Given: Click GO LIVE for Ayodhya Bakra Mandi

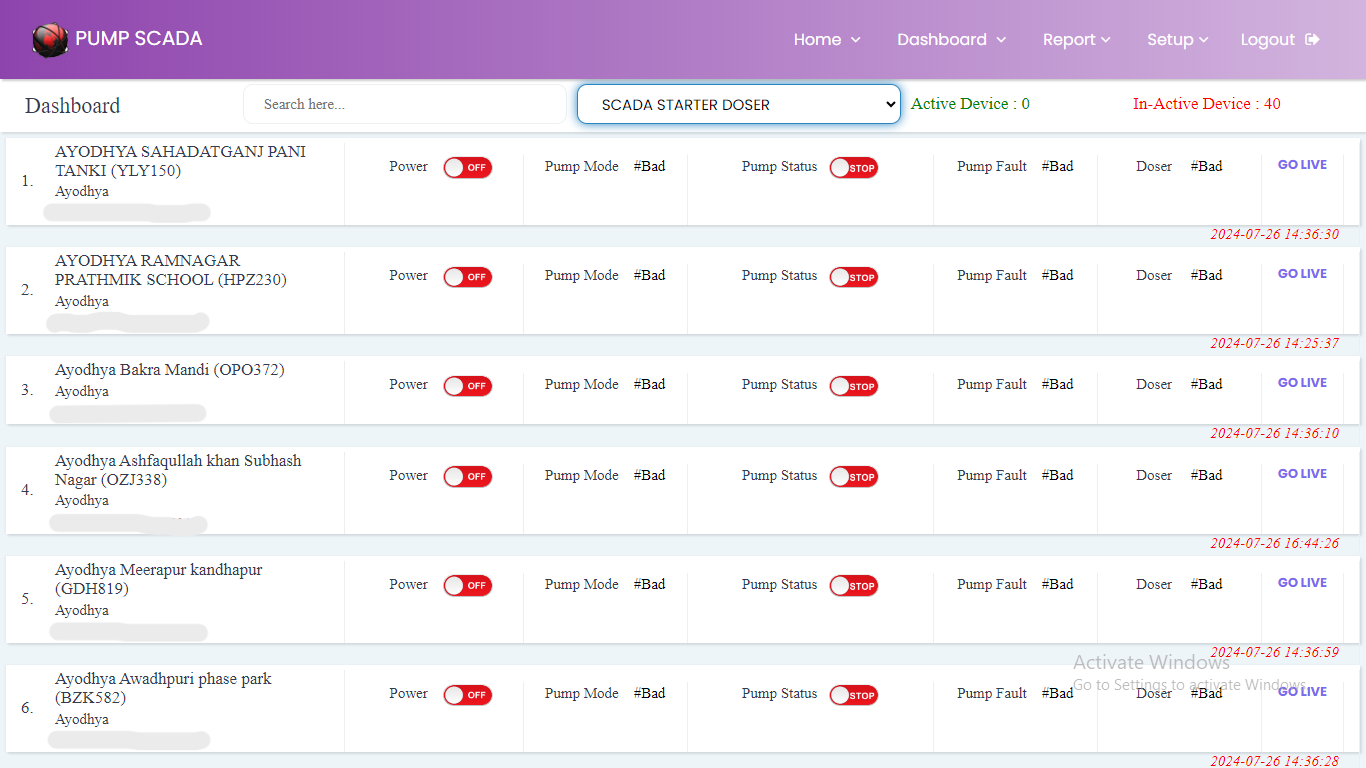Looking at the screenshot, I should coord(1302,383).
